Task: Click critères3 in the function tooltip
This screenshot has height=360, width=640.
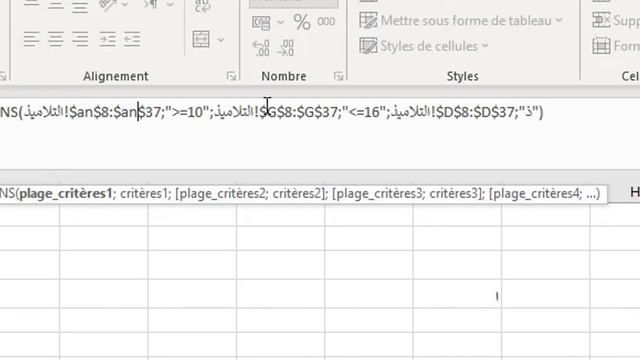Action: (x=454, y=193)
